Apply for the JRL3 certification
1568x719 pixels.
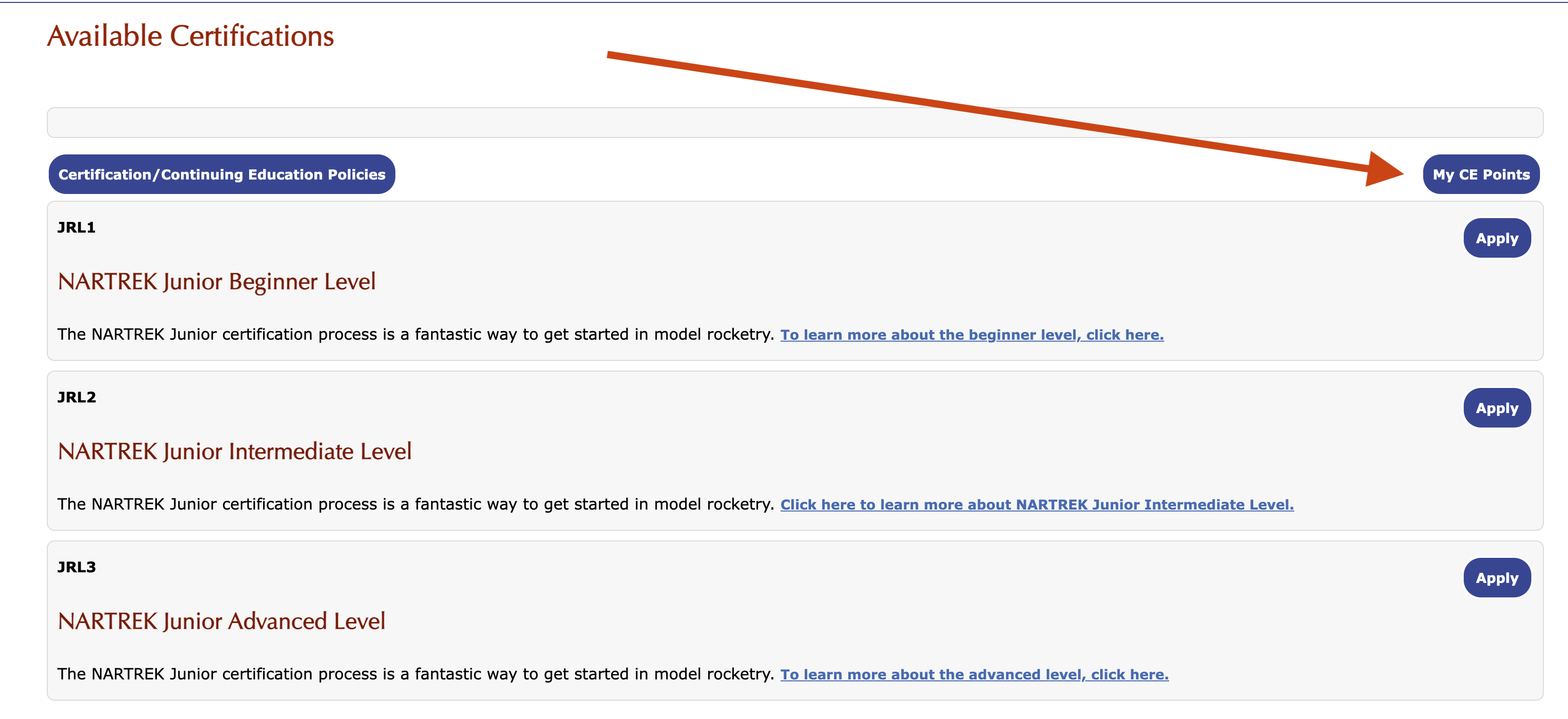pos(1496,578)
